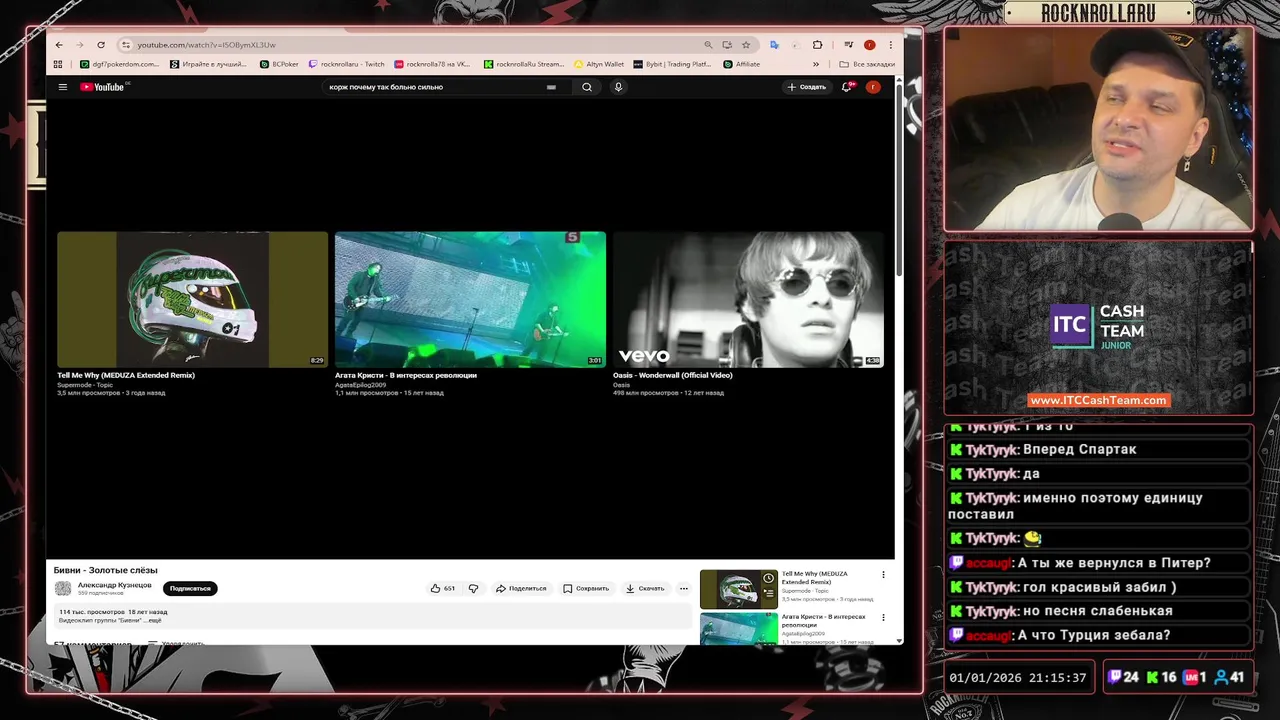Viewport: 1280px width, 720px height.
Task: Open the YouTube hamburger guide menu
Action: coord(62,87)
